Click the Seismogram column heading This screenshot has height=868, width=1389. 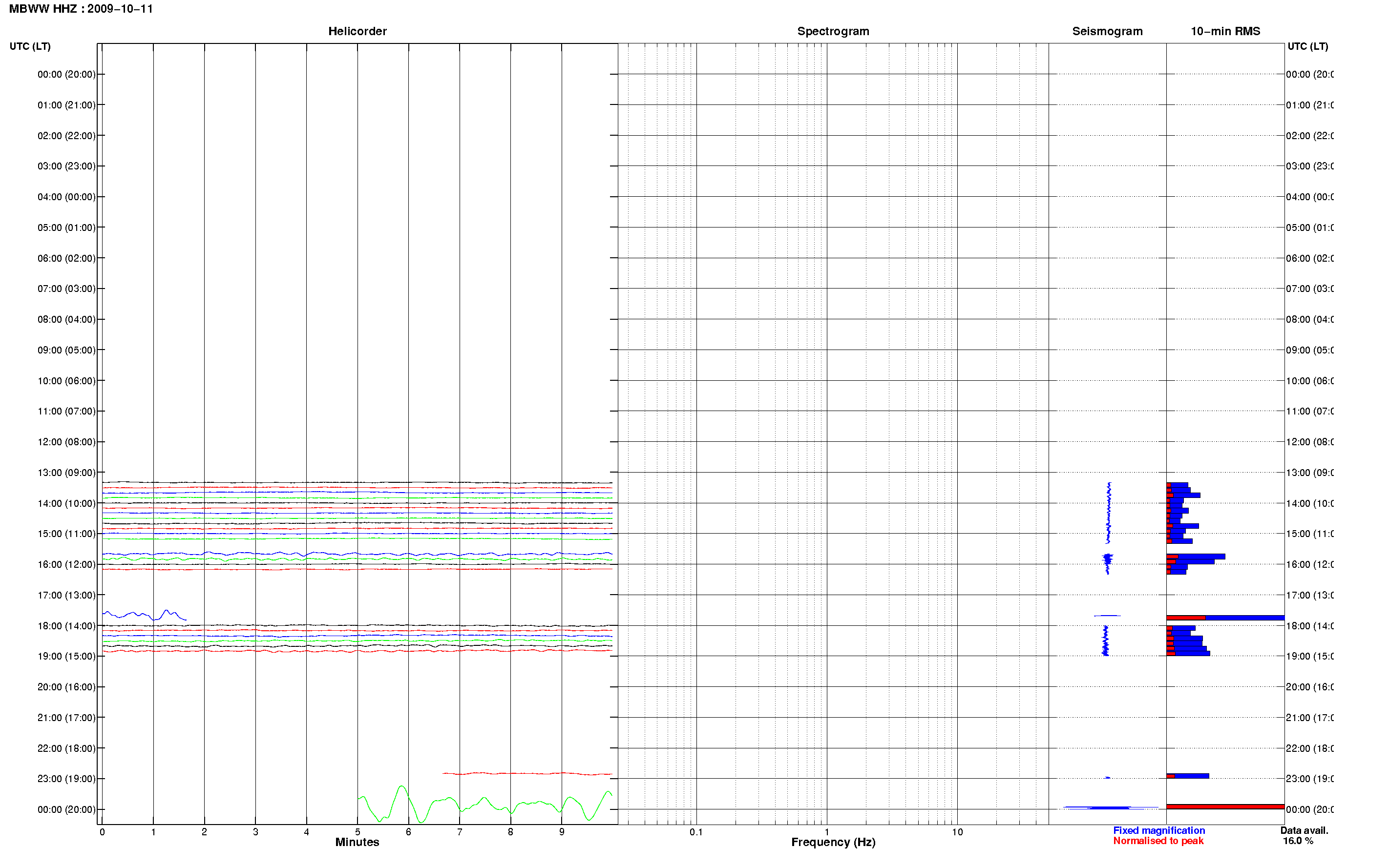click(1107, 31)
